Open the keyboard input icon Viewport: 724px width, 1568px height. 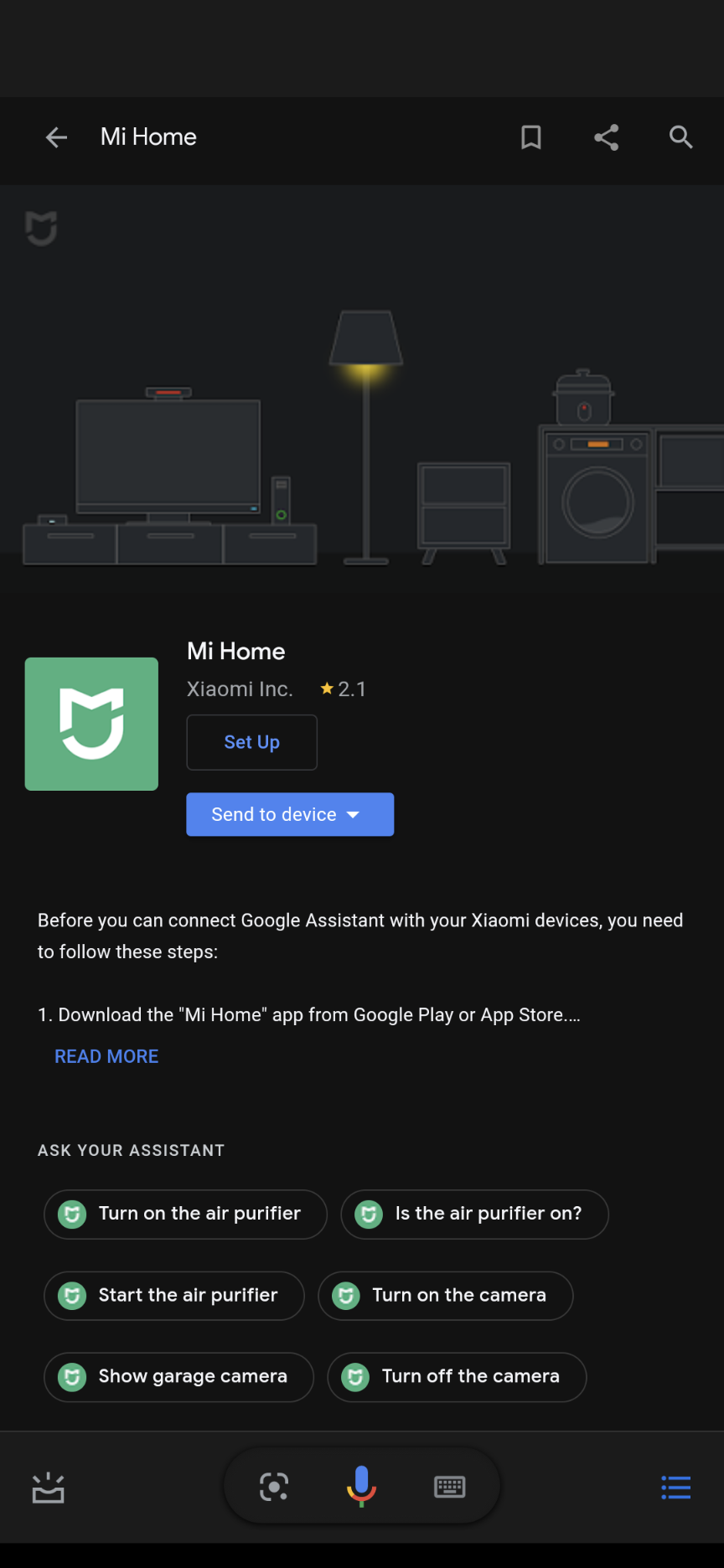pos(450,1487)
